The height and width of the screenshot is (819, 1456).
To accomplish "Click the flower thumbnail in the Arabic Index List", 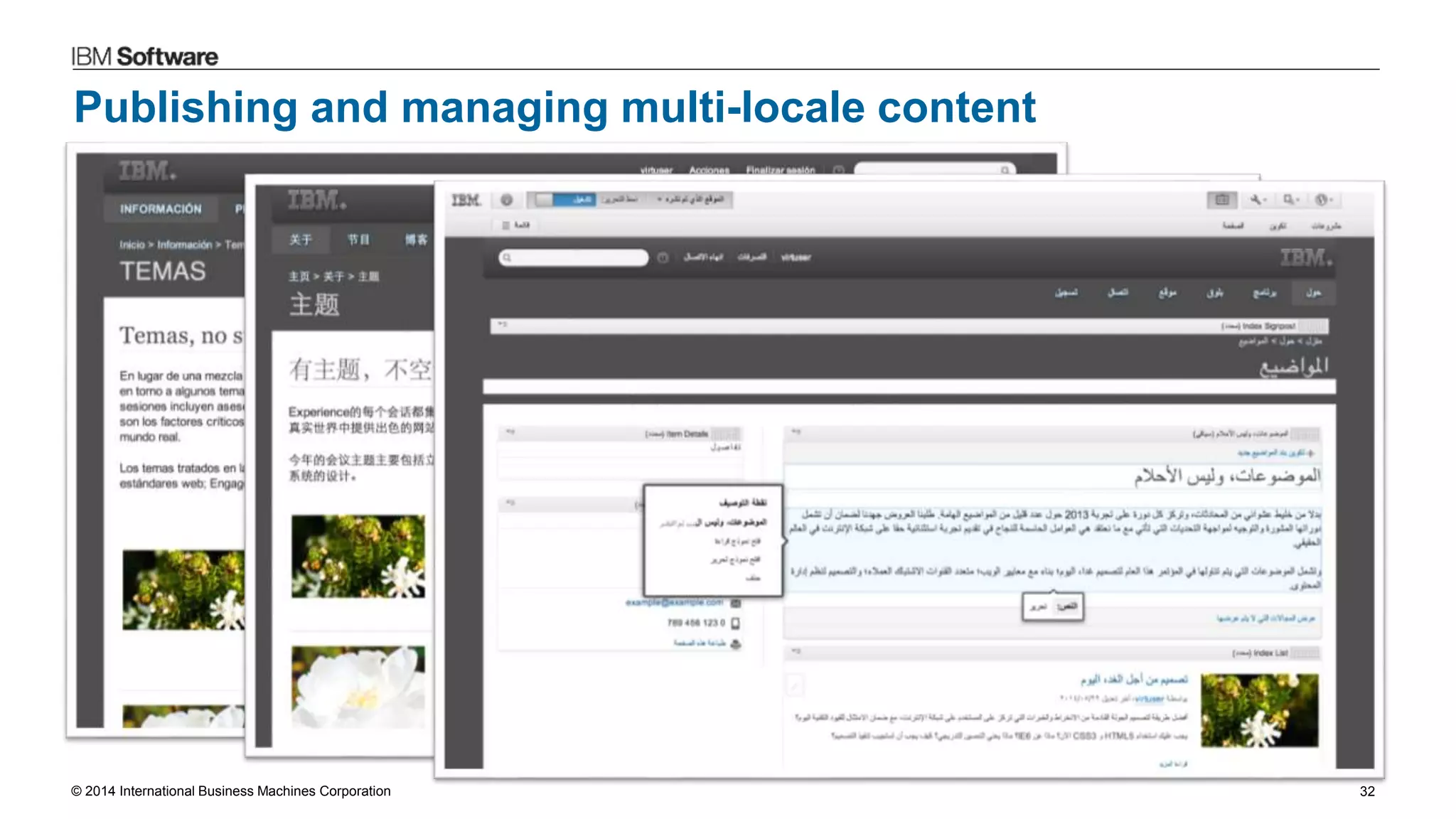I will tap(1259, 710).
